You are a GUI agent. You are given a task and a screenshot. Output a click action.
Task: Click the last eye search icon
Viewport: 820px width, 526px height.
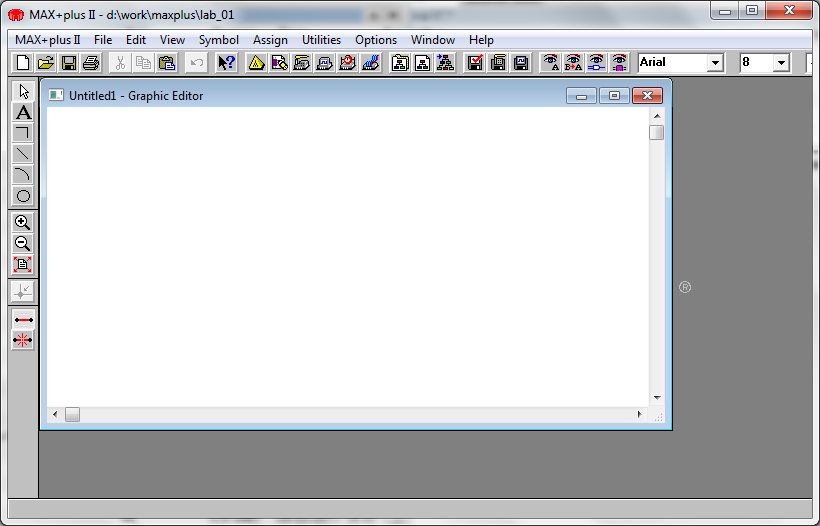pos(619,63)
